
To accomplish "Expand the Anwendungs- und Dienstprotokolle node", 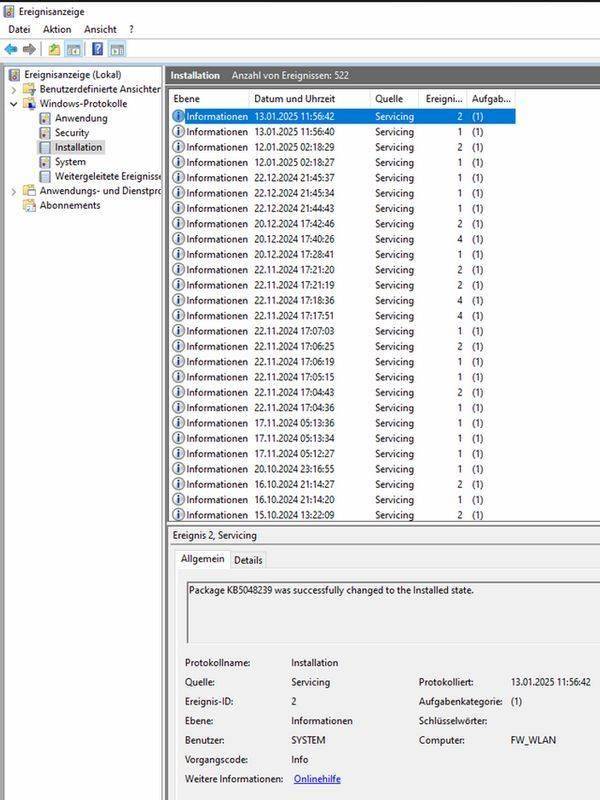I will point(14,191).
